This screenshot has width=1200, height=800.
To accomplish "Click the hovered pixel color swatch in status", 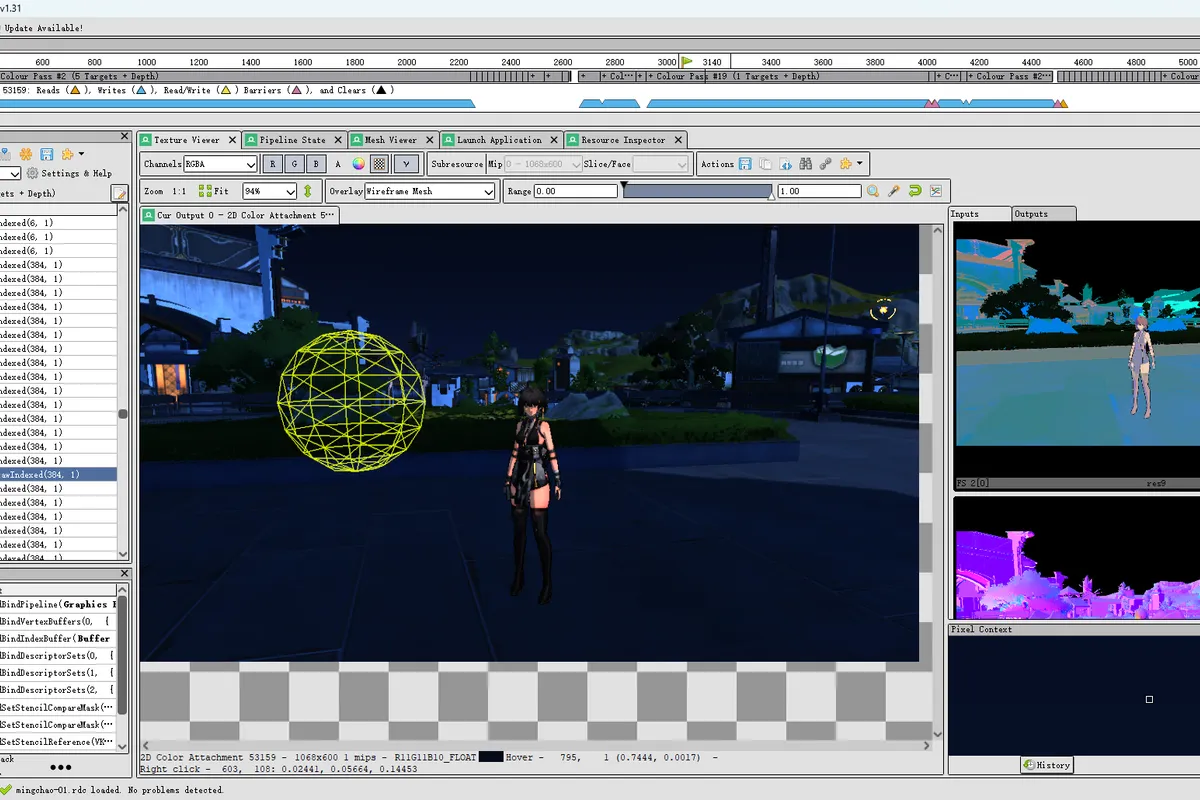I will click(491, 758).
